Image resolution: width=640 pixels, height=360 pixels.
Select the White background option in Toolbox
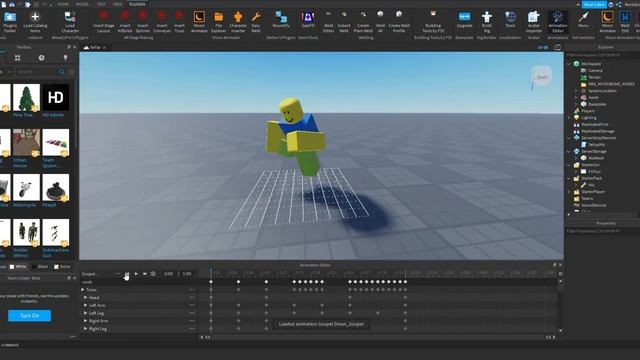pos(18,267)
